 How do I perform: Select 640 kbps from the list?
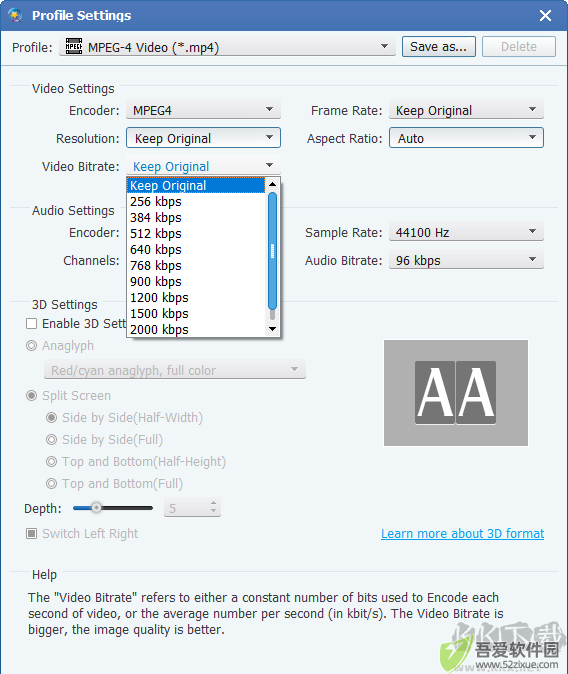(x=196, y=249)
